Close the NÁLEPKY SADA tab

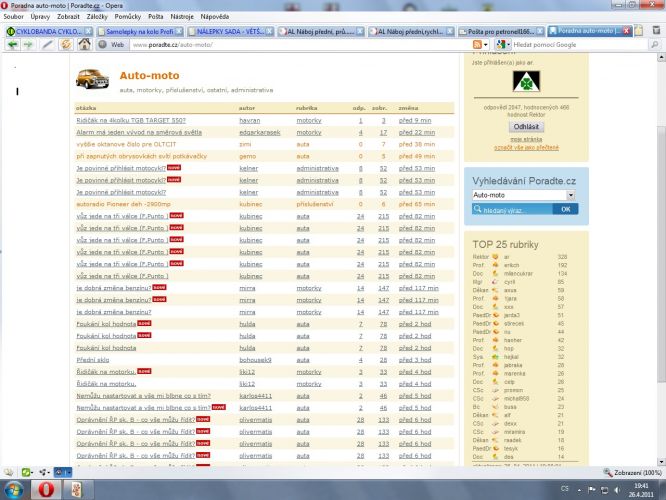coord(270,31)
